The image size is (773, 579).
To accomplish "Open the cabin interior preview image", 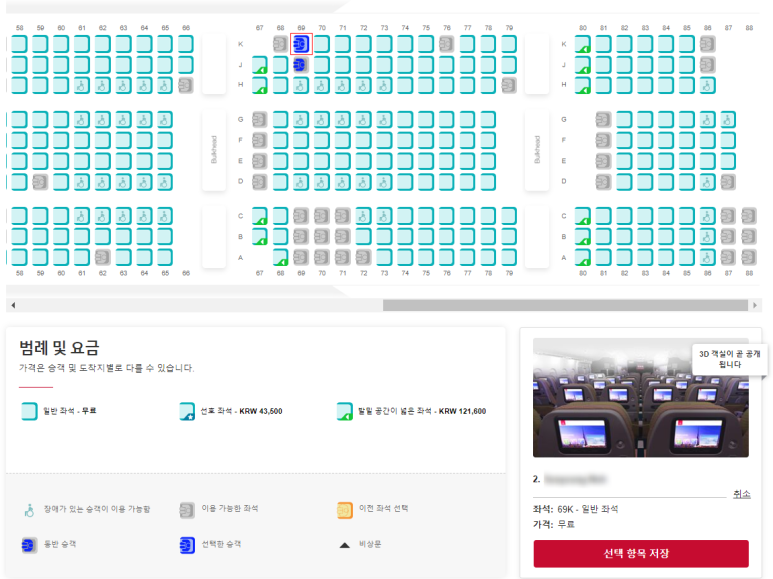I will 641,398.
